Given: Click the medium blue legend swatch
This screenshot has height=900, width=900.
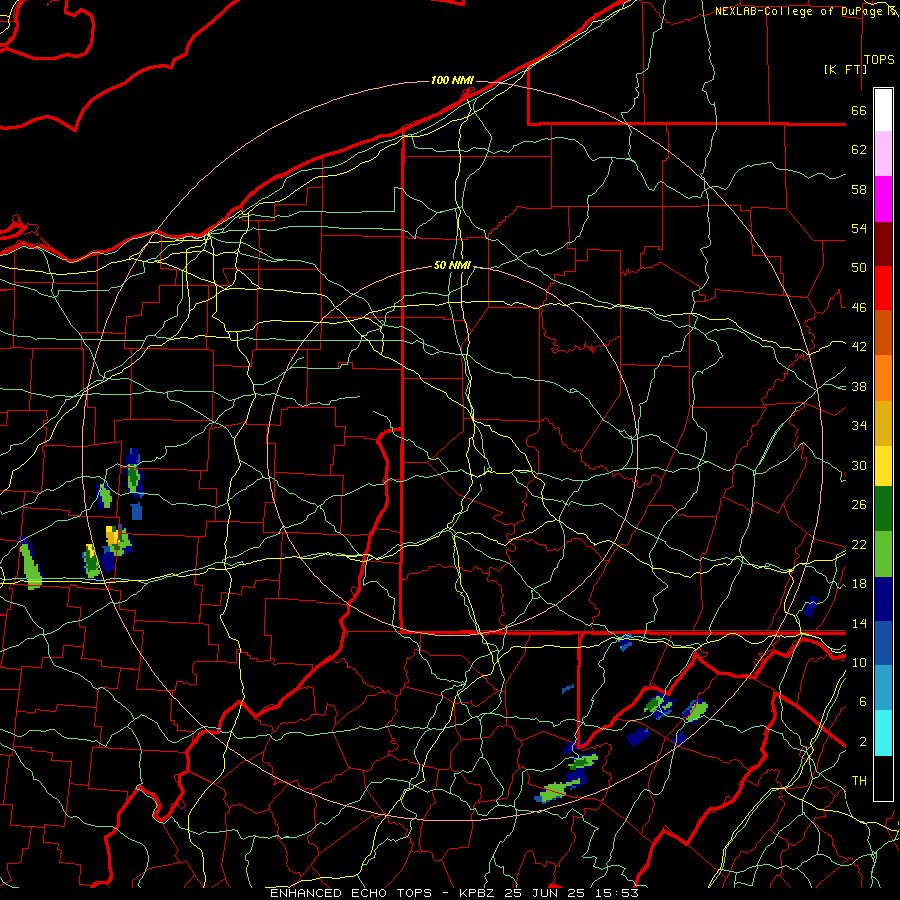Looking at the screenshot, I should [x=883, y=643].
